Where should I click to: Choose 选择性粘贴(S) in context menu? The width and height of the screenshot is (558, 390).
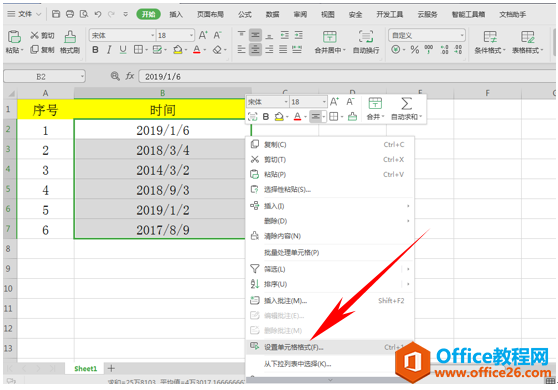(x=330, y=189)
